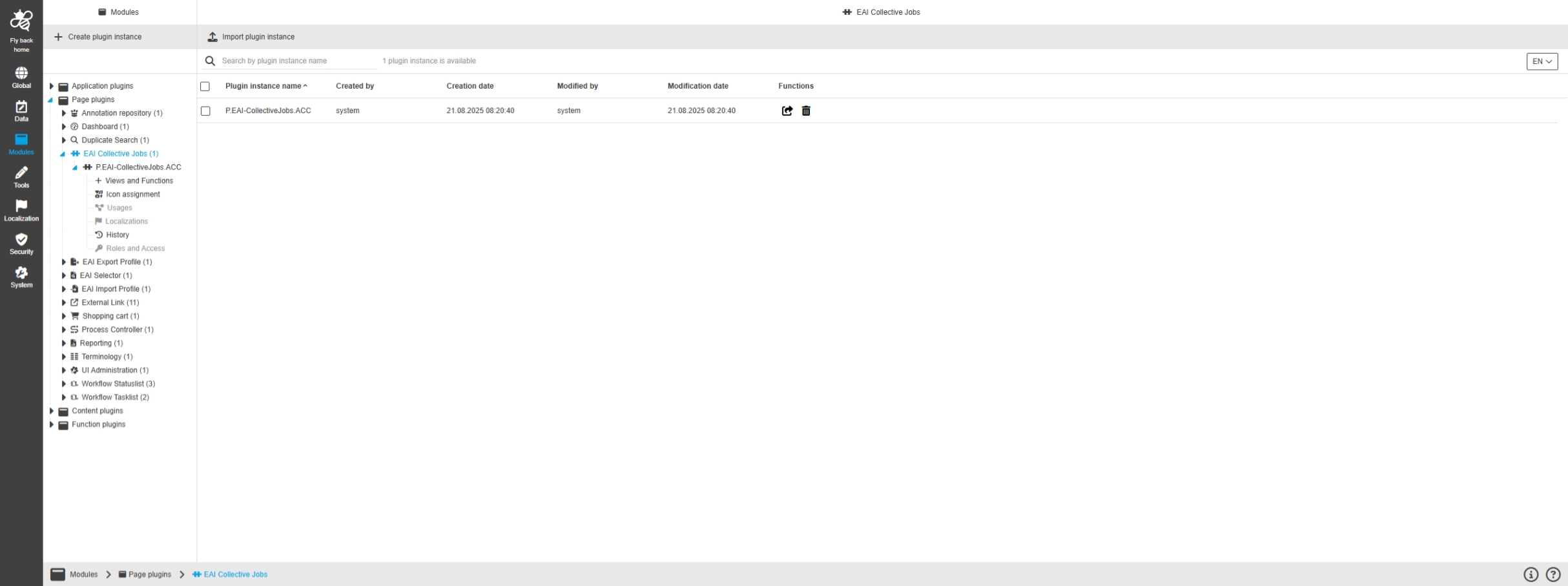
Task: Click the Shopping cart tree icon
Action: (x=75, y=316)
